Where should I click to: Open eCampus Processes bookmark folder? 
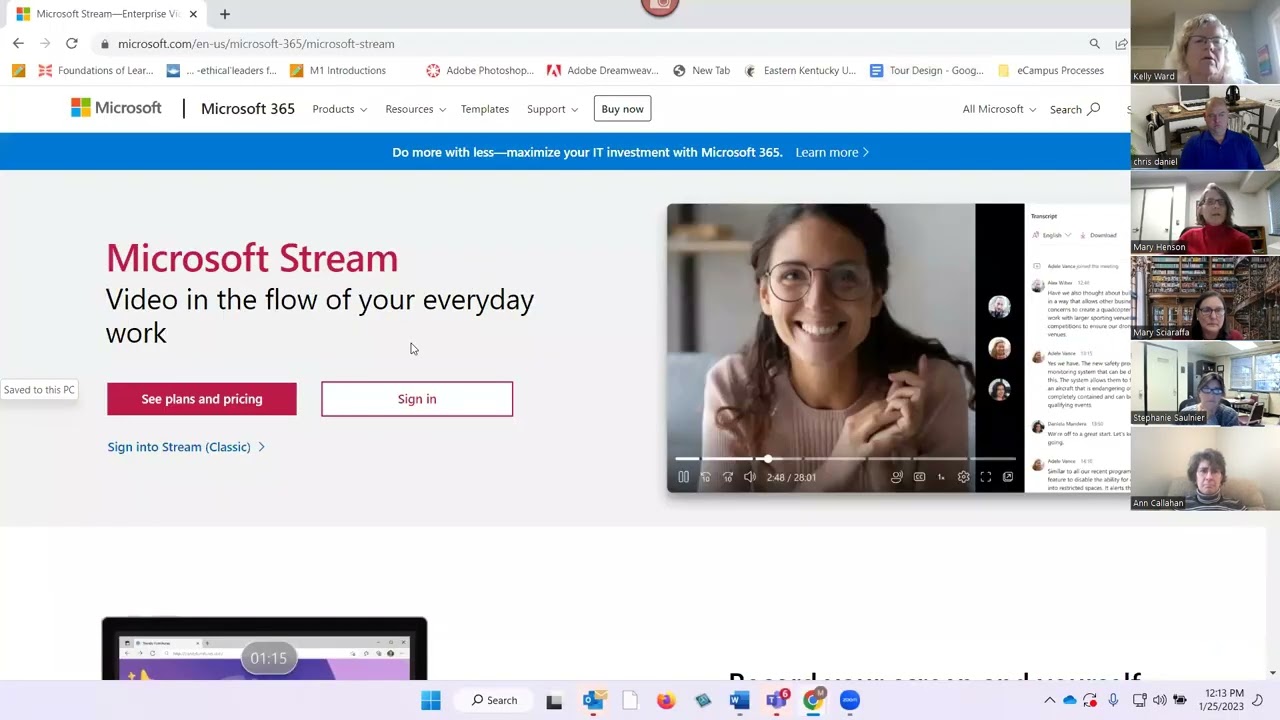coord(1050,71)
